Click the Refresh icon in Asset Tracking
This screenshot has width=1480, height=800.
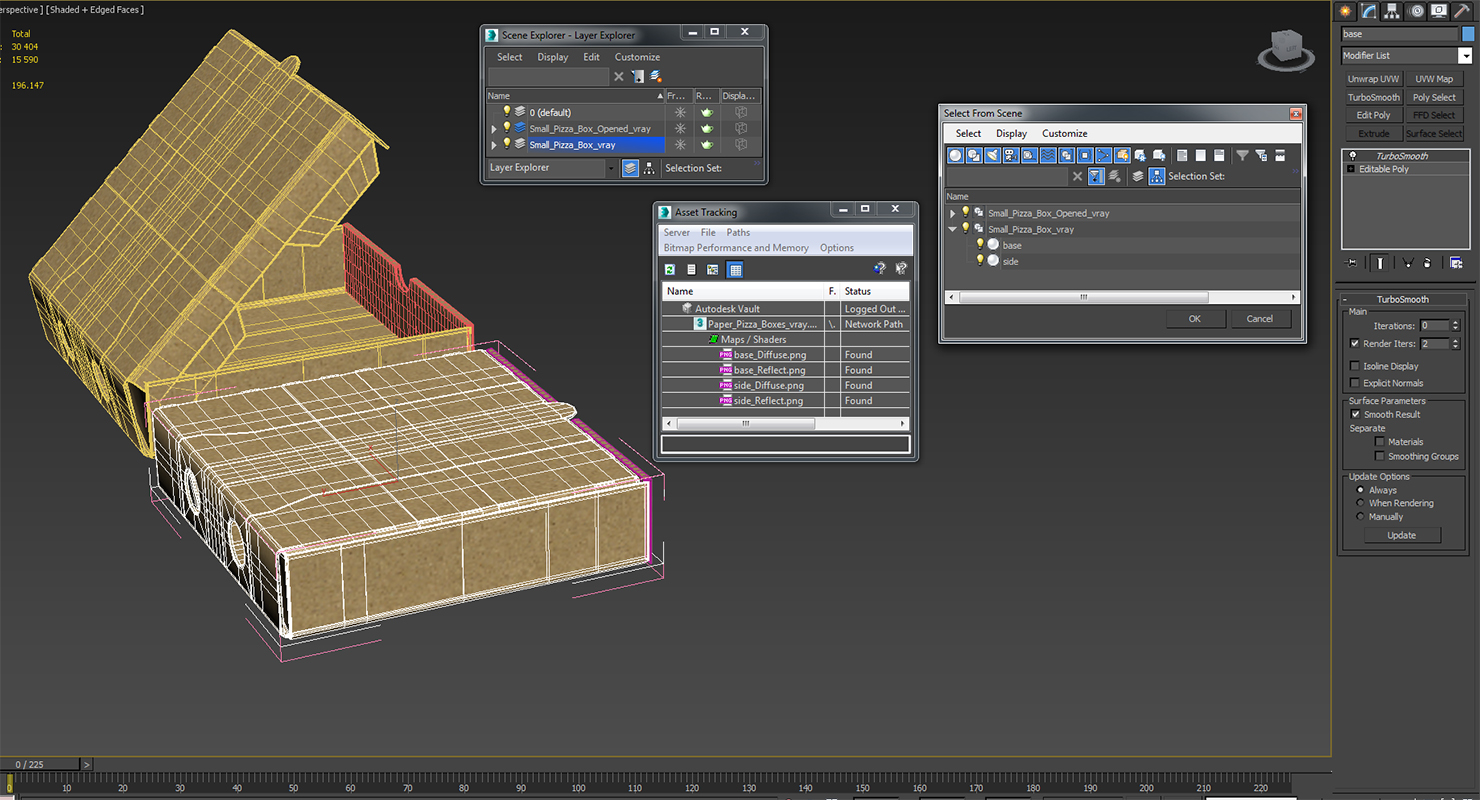click(x=670, y=269)
